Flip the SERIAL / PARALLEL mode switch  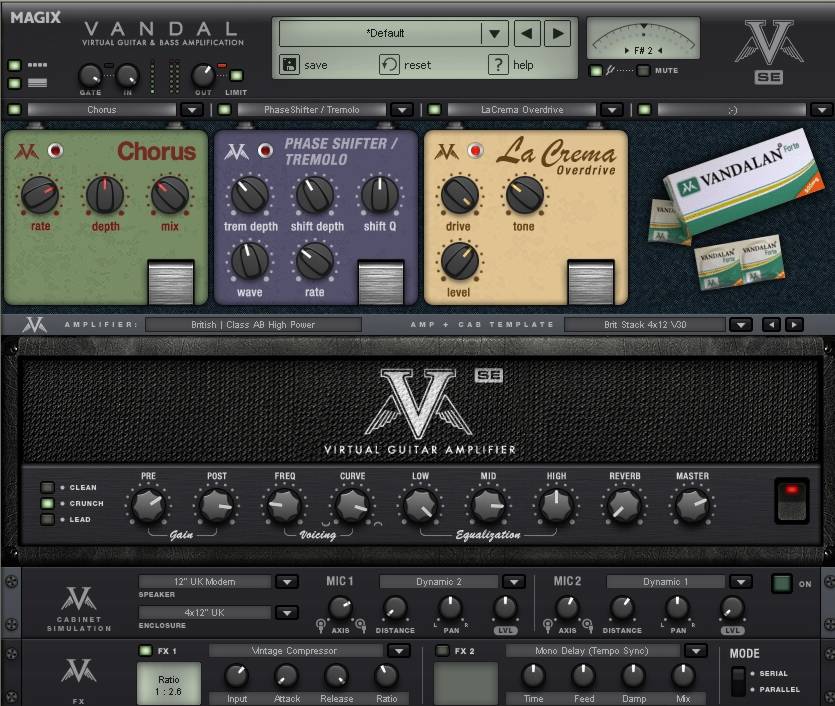(x=738, y=681)
